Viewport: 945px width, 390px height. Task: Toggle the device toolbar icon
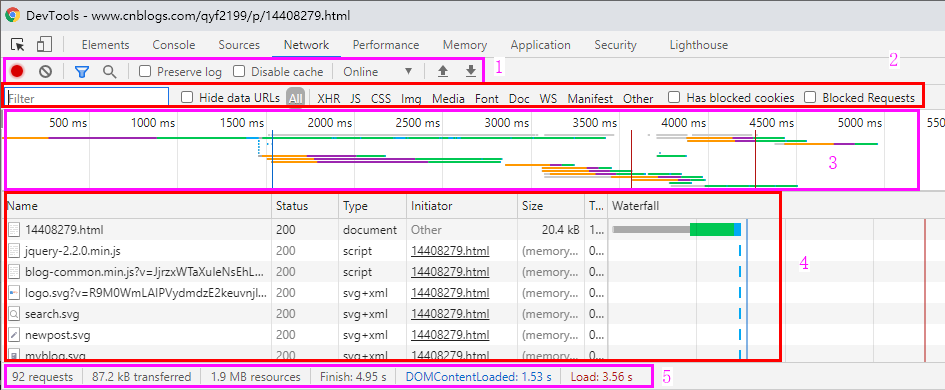pyautogui.click(x=44, y=45)
